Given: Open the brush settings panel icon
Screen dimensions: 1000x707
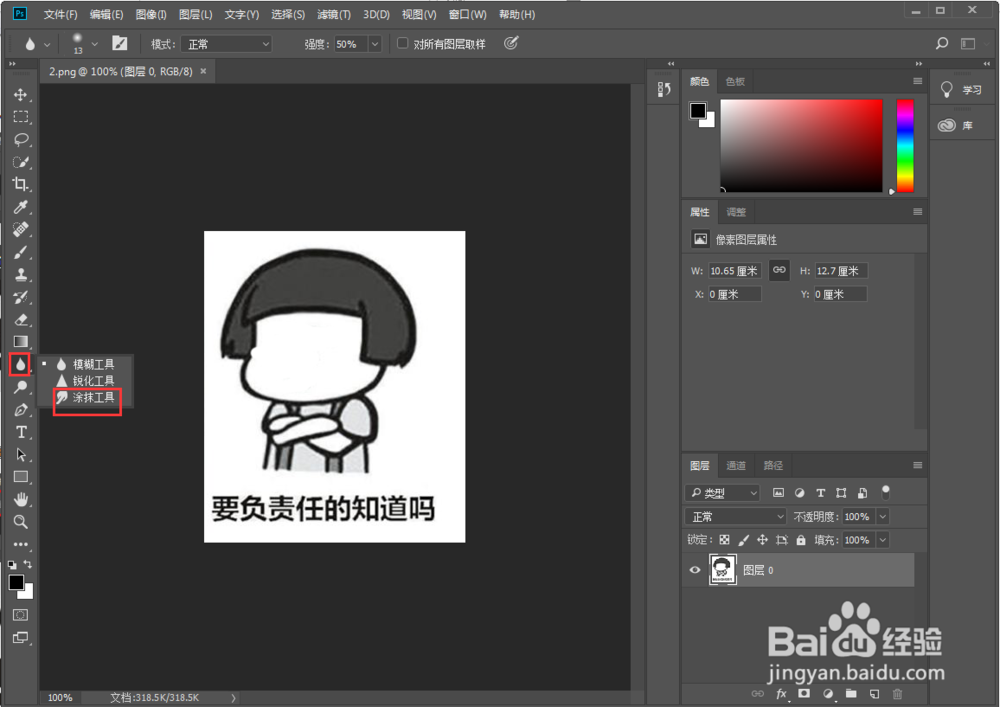Looking at the screenshot, I should (119, 43).
